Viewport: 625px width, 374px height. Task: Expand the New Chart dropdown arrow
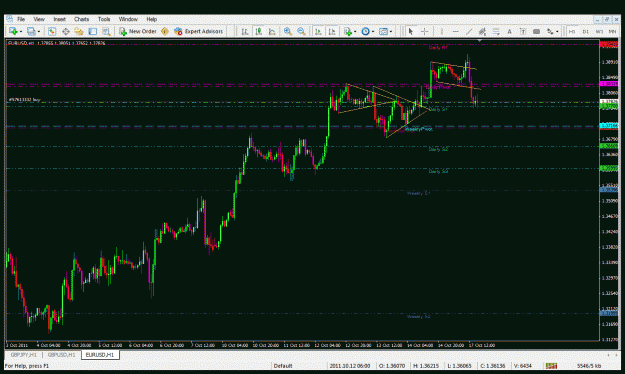pos(20,31)
